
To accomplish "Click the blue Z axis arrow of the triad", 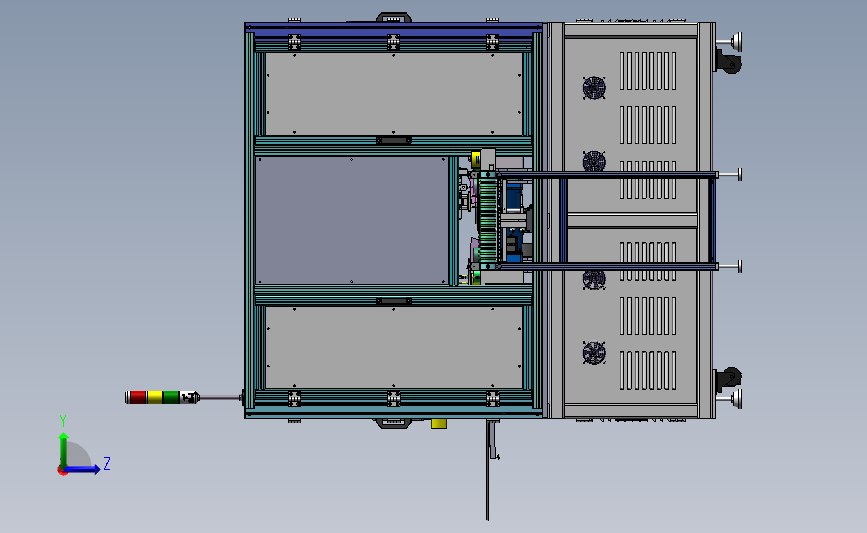I will (x=83, y=469).
